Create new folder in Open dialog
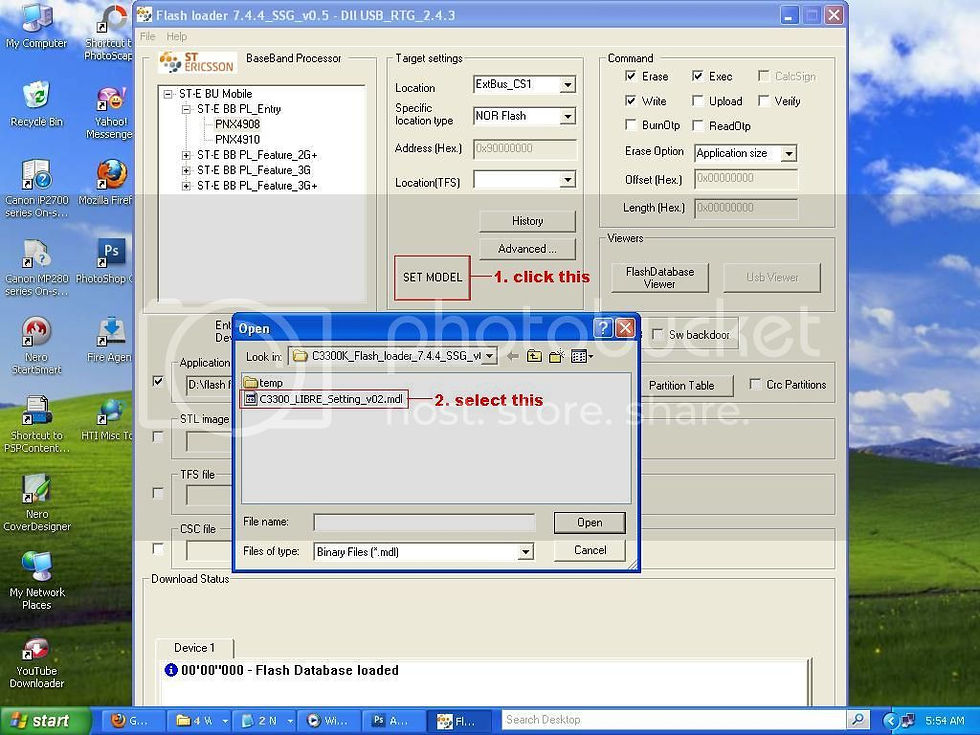This screenshot has width=980, height=735. [x=556, y=356]
